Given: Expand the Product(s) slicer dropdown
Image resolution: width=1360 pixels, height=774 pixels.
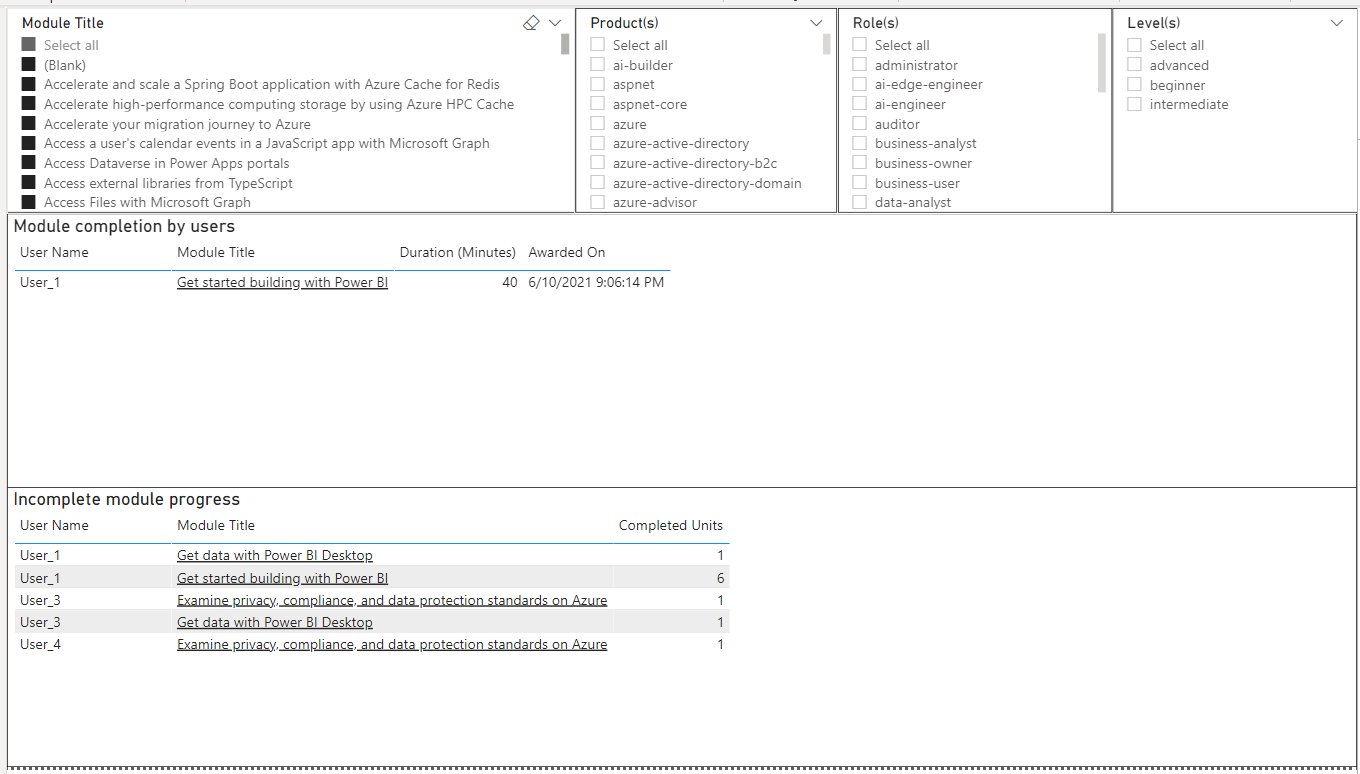Looking at the screenshot, I should pyautogui.click(x=816, y=22).
